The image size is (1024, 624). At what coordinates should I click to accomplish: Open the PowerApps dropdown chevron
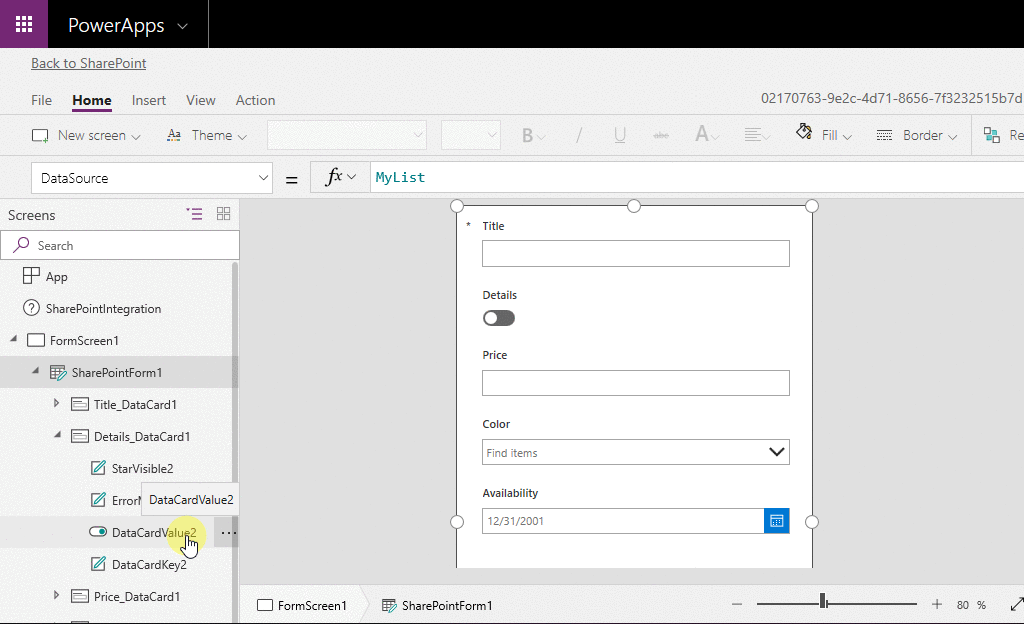pos(183,26)
